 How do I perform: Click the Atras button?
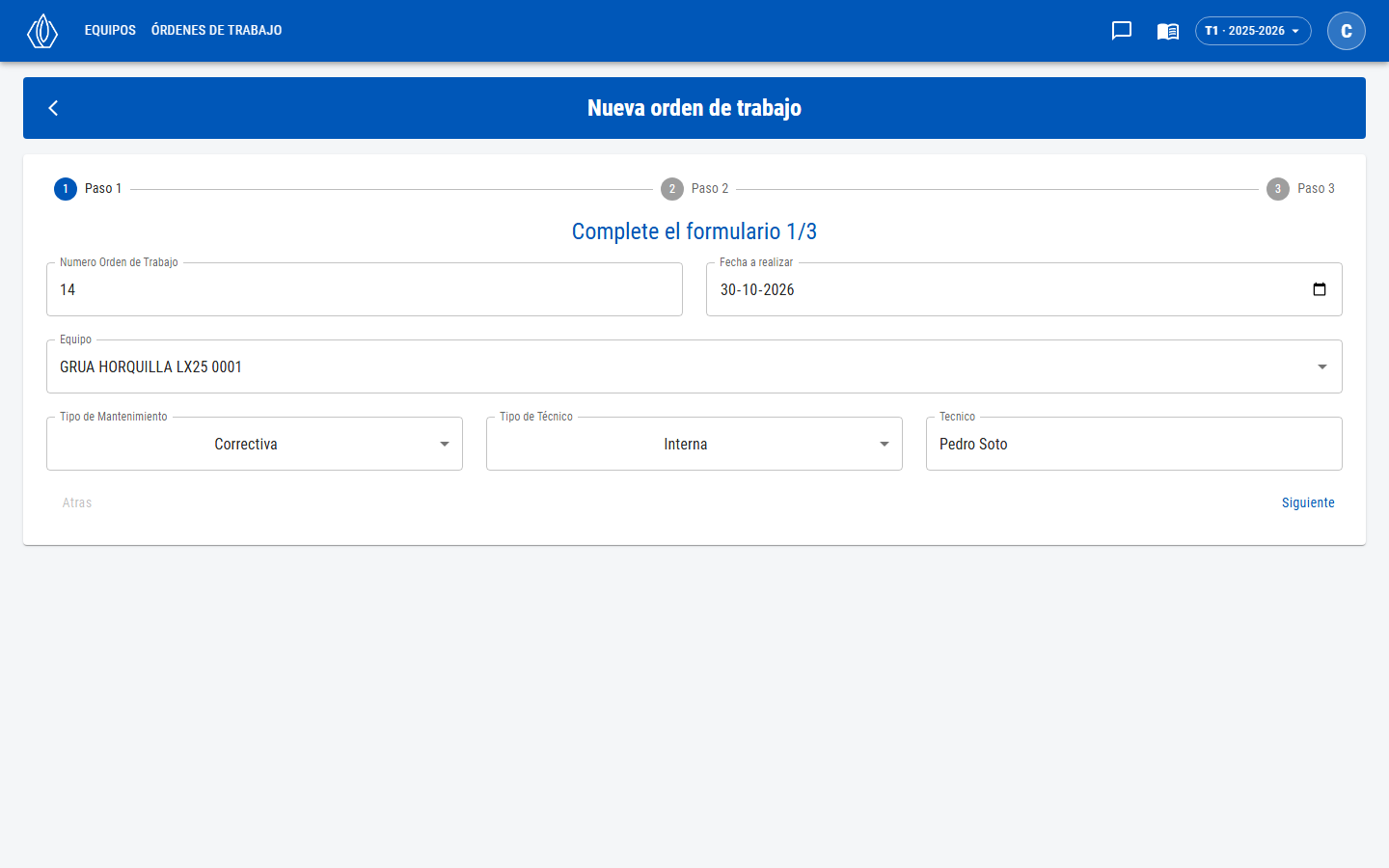(77, 502)
